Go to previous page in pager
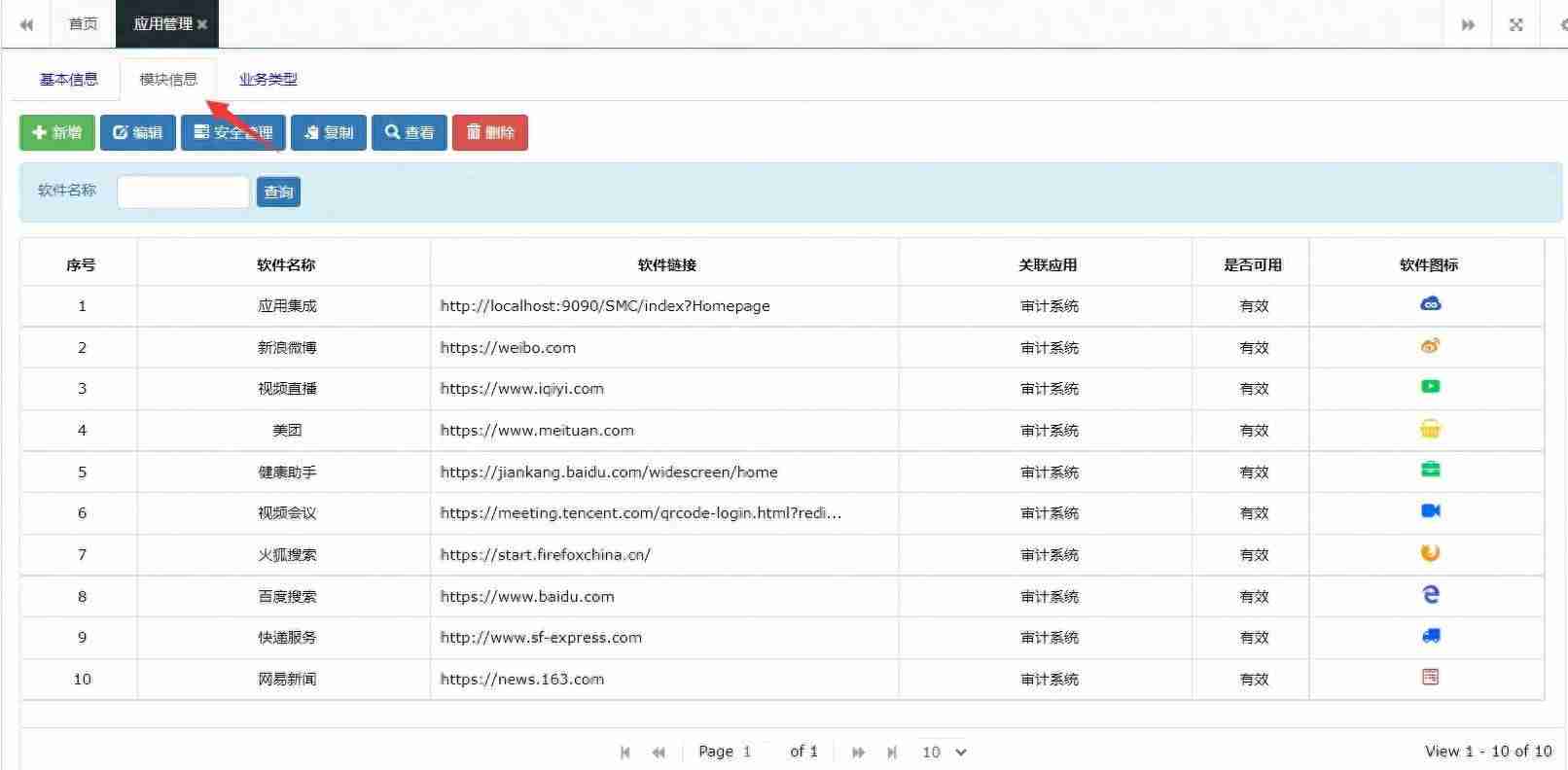The image size is (1568, 770). pos(659,752)
